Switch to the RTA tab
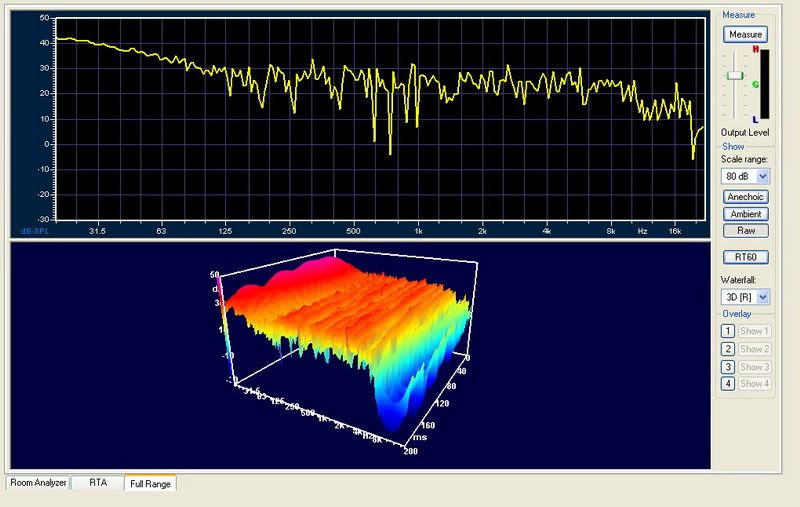This screenshot has height=507, width=800. (x=98, y=483)
